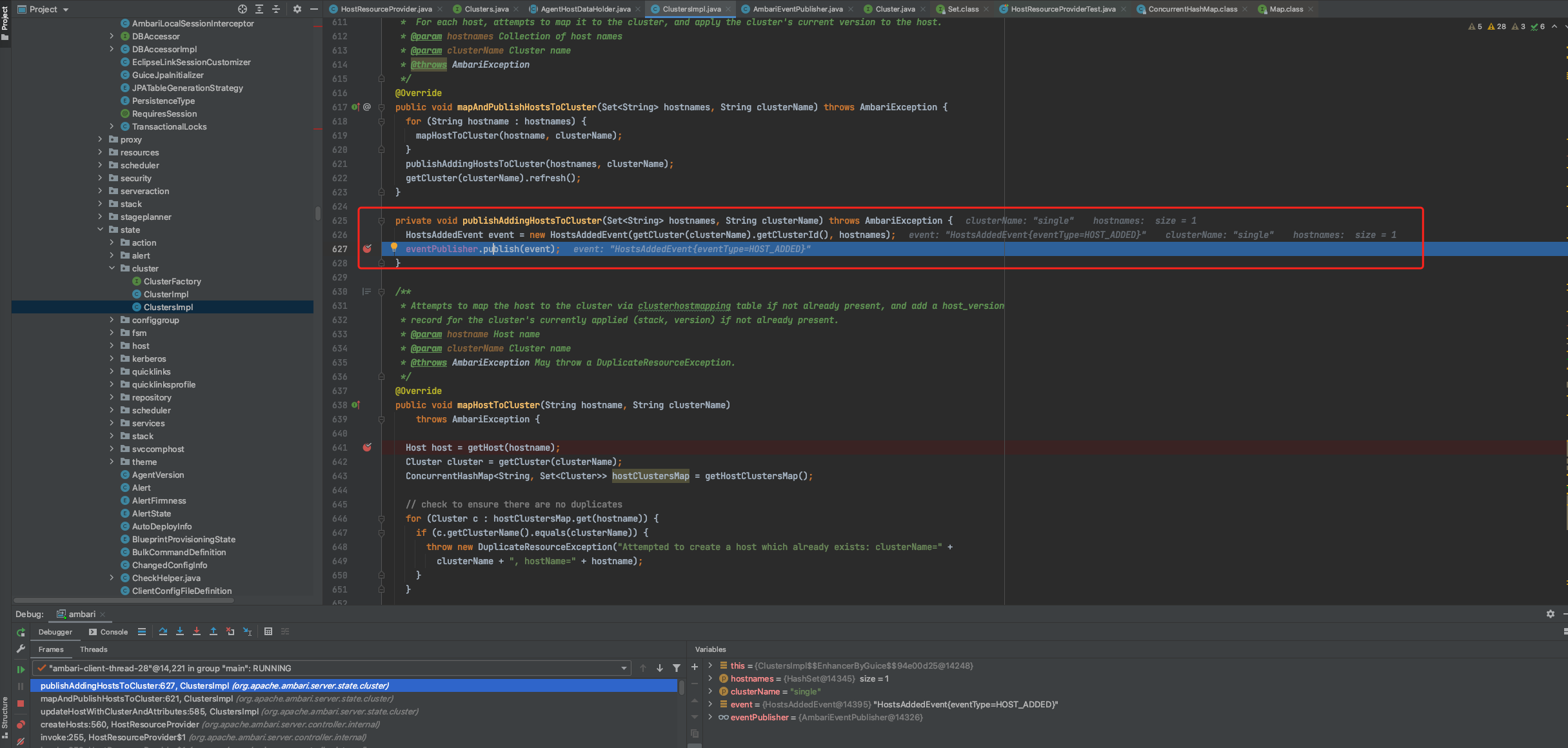Open debugger wrench settings icon
This screenshot has height=748, width=1568.
click(21, 649)
